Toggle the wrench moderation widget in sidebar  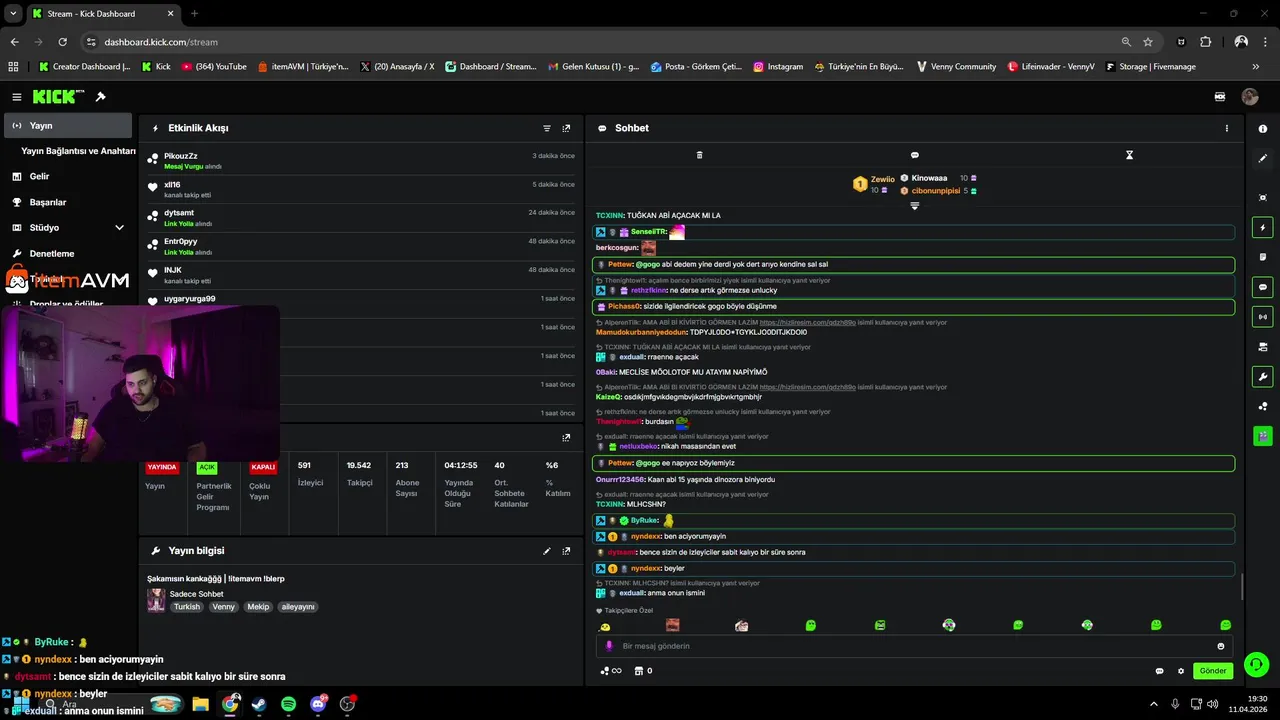click(1263, 377)
